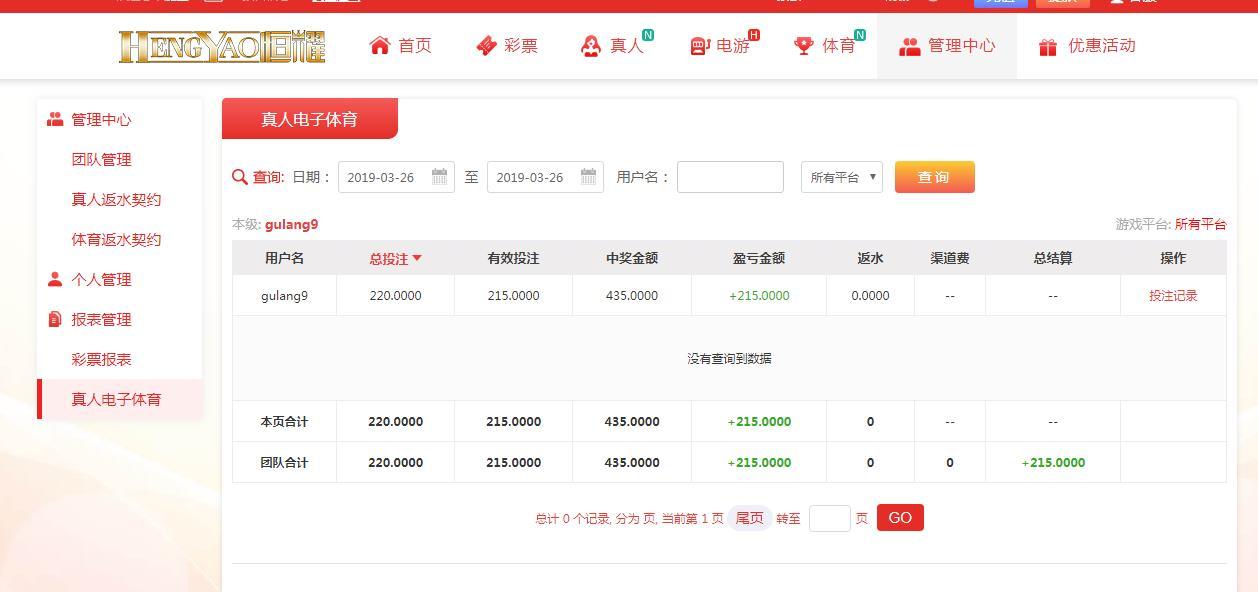The height and width of the screenshot is (592, 1258).
Task: Select 真人电子体育 in the sidebar
Action: pyautogui.click(x=120, y=399)
